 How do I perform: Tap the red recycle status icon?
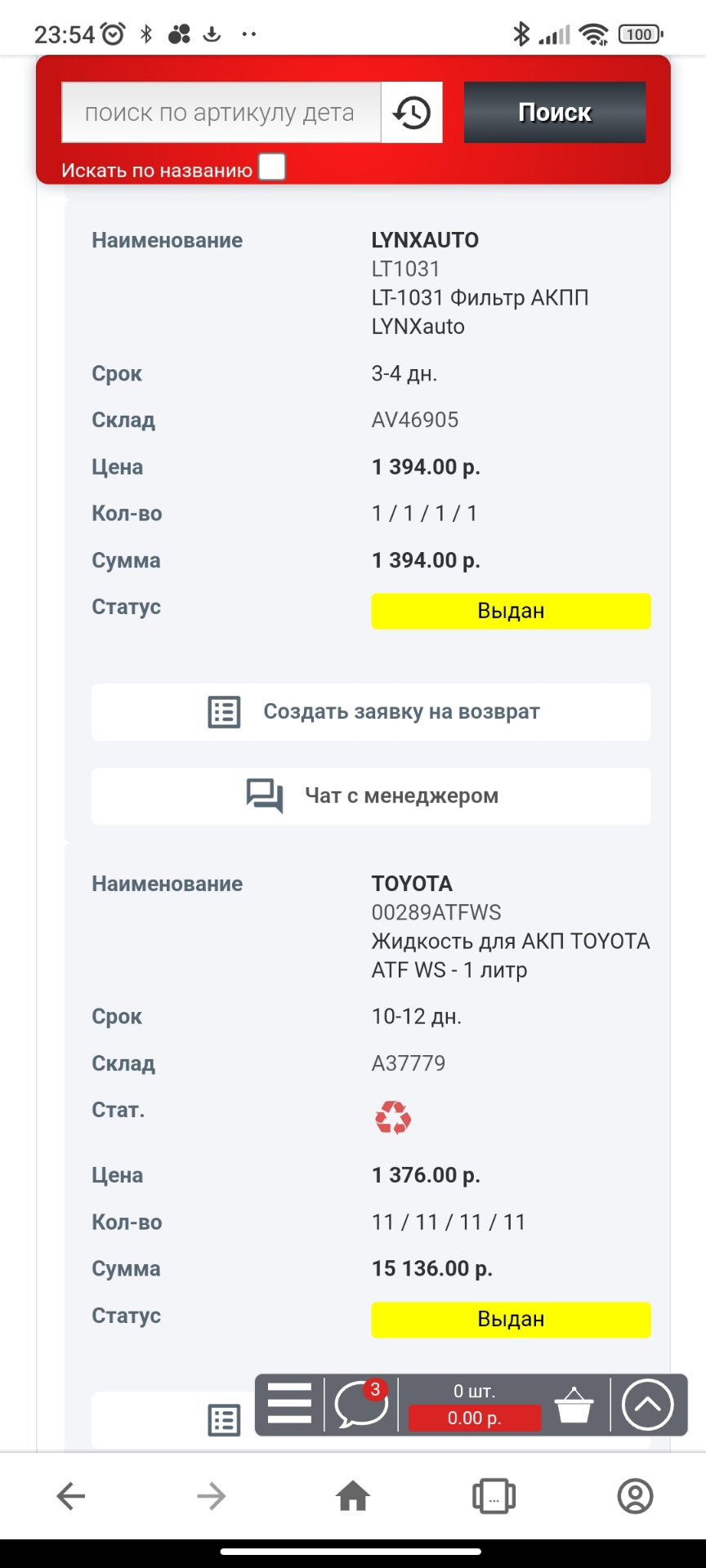click(393, 1117)
